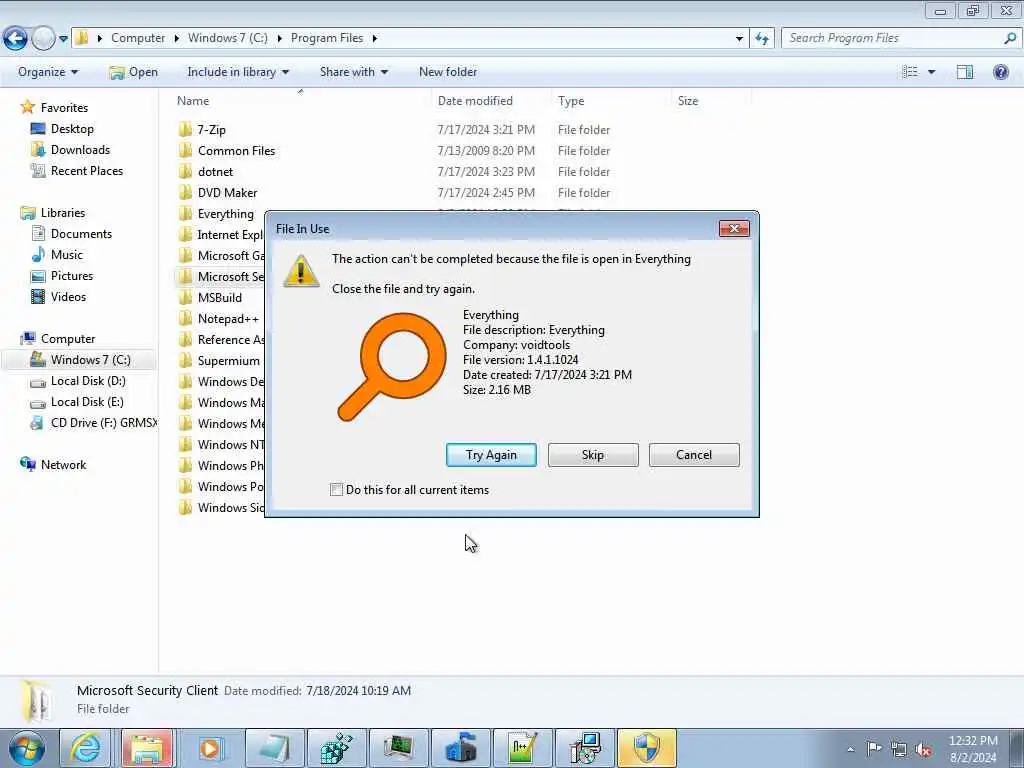1024x768 pixels.
Task: Select the Notepad++ folder
Action: click(x=228, y=319)
